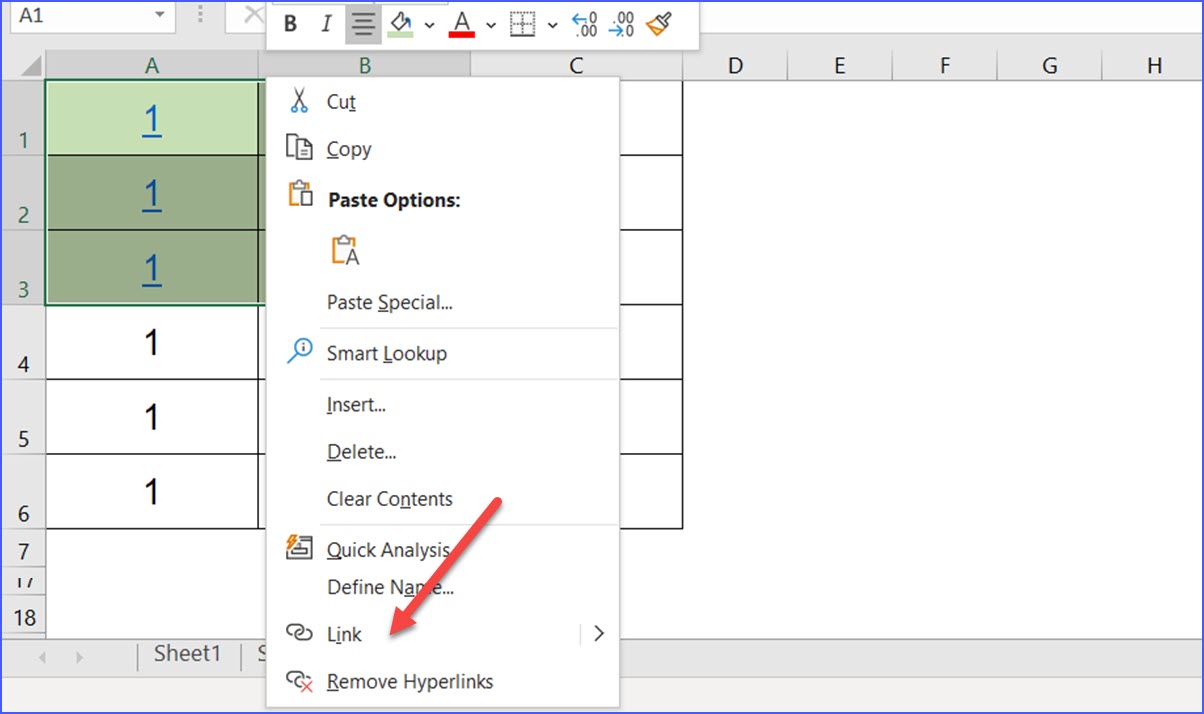Screen dimensions: 1204x714
Task: Choose Define Name from the menu
Action: [x=391, y=588]
